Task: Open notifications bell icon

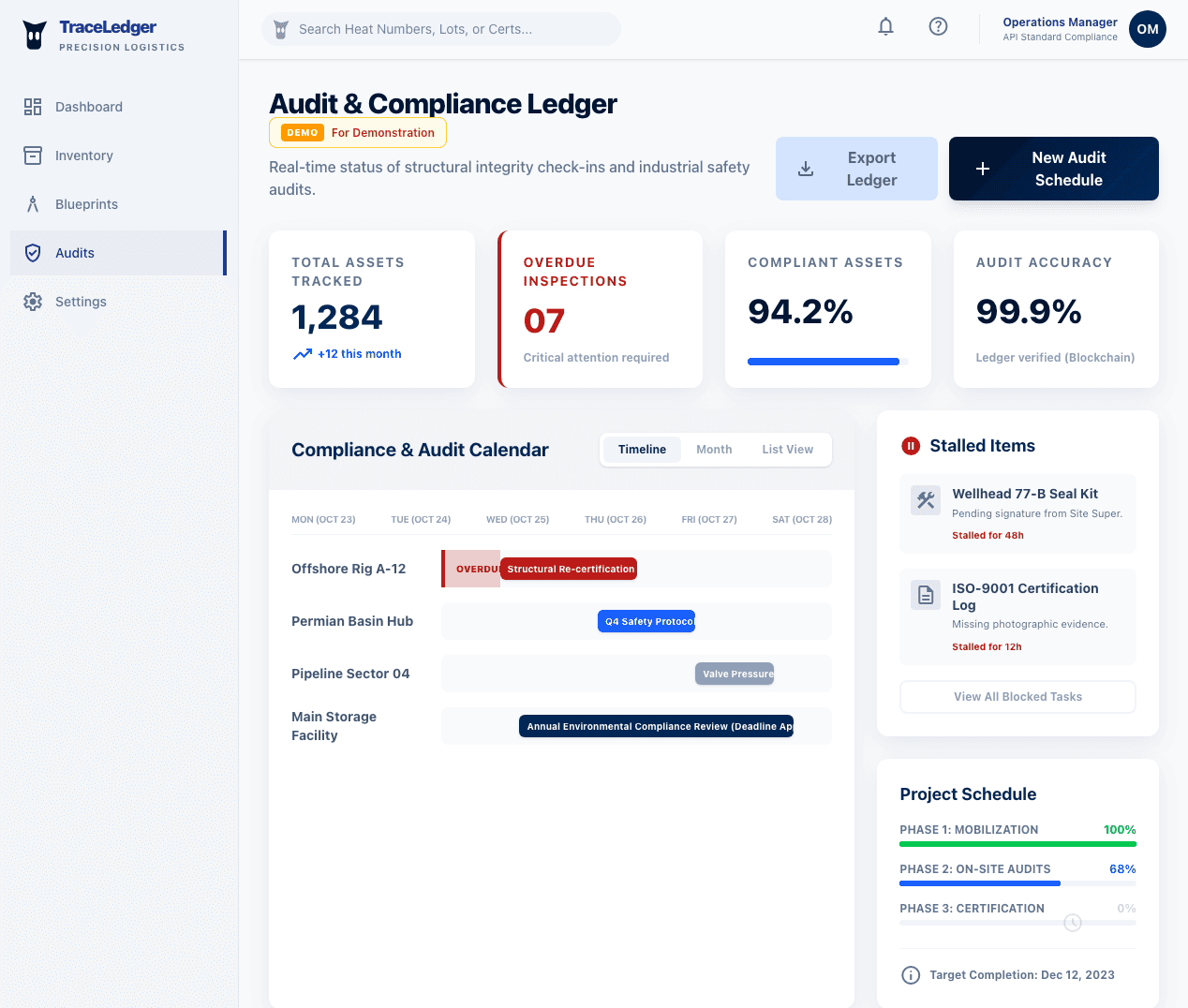Action: (885, 26)
